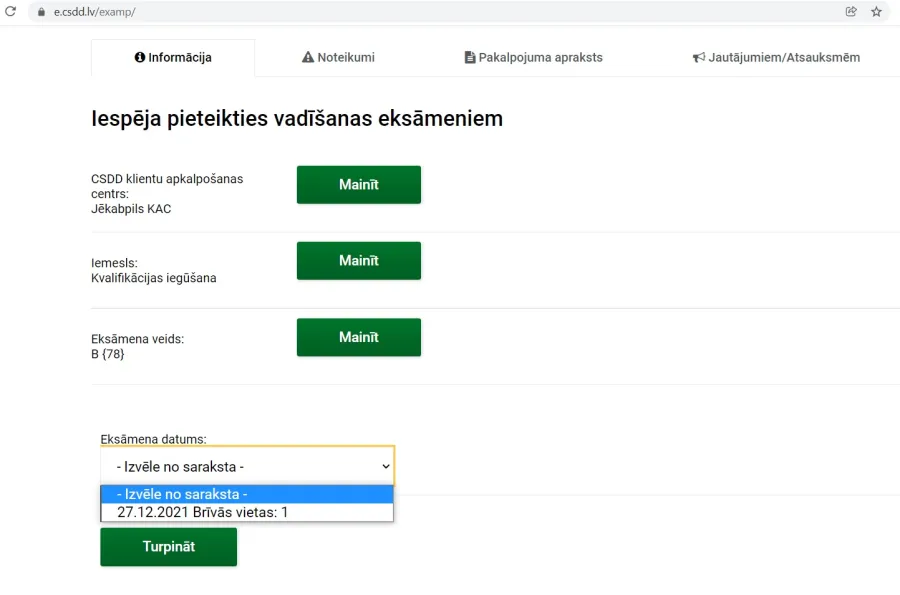The height and width of the screenshot is (595, 900).
Task: Click the info circle icon beside Informācija
Action: click(x=139, y=57)
